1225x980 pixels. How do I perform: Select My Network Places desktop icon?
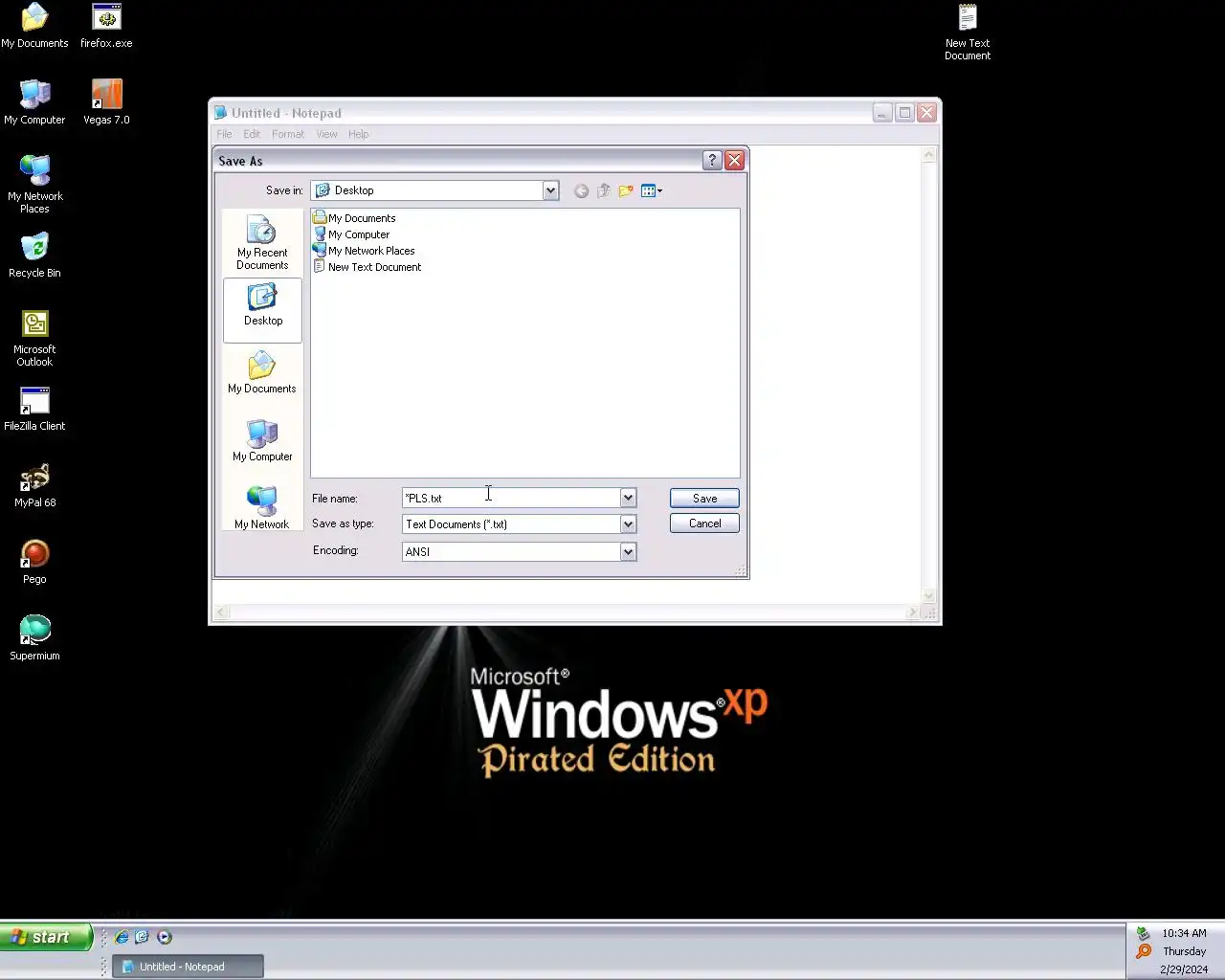34,184
